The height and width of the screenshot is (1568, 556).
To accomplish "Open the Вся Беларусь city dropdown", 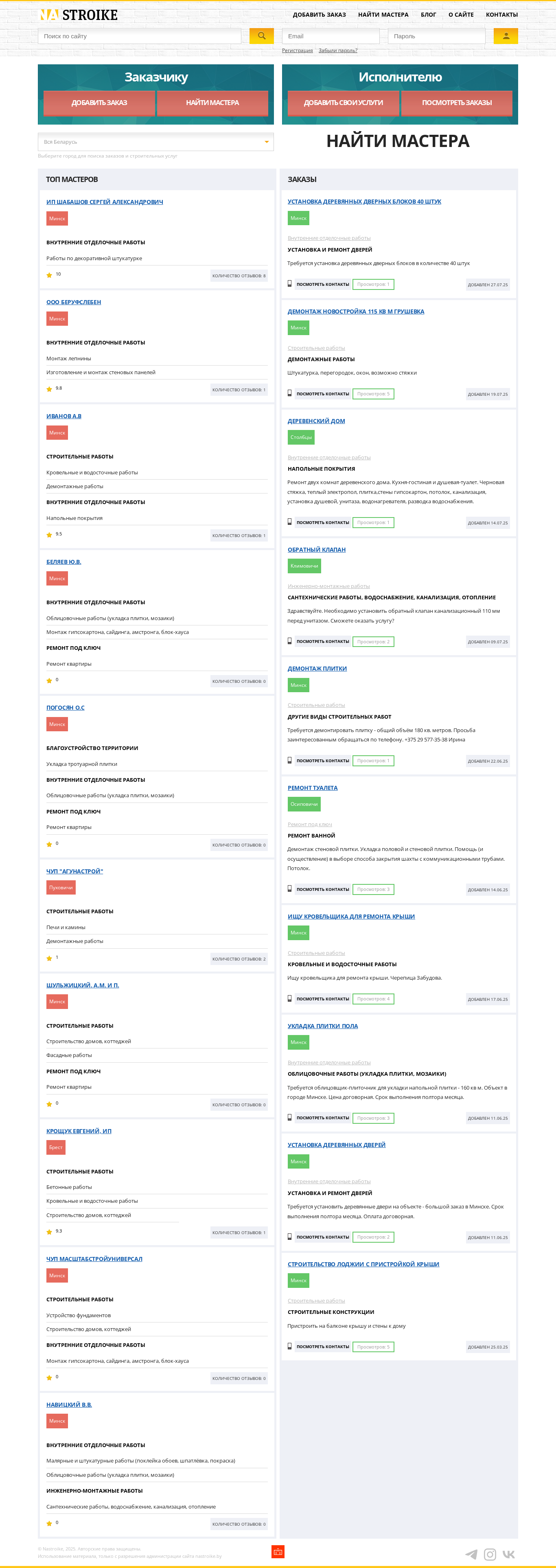I will pos(156,142).
